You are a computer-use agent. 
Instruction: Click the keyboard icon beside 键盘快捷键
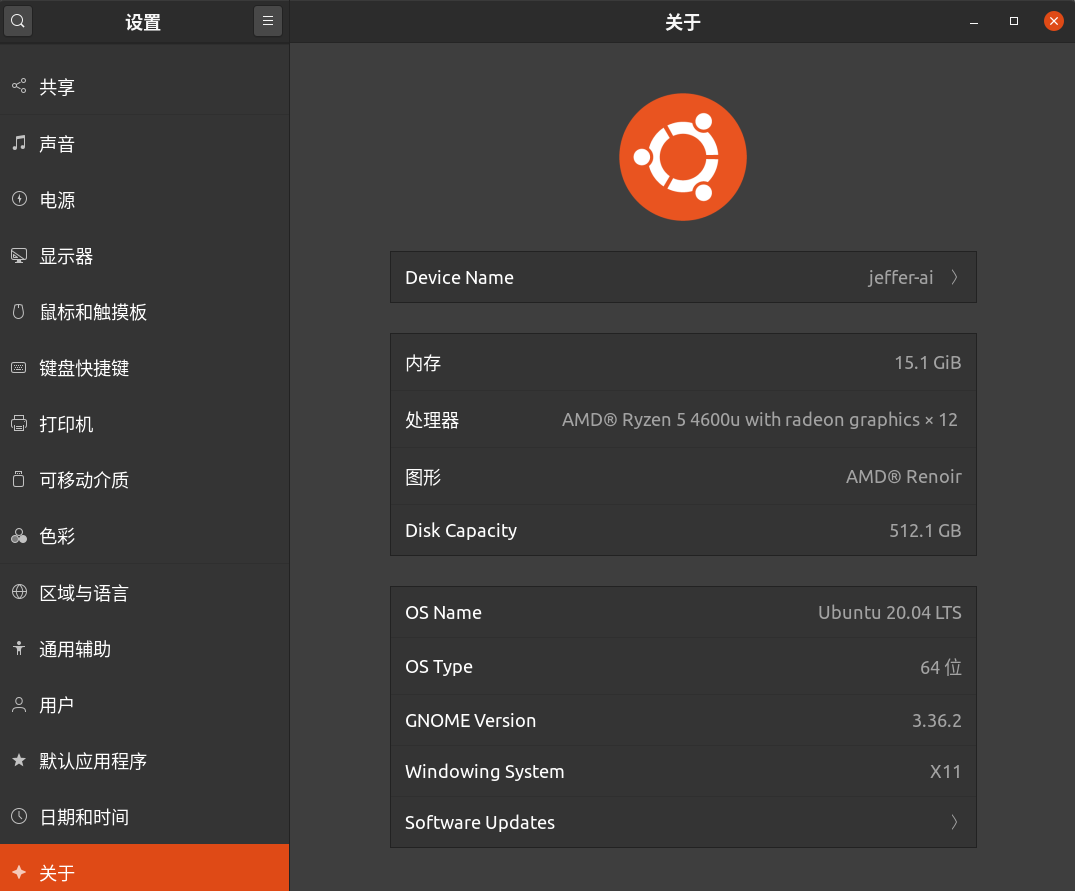click(x=19, y=368)
